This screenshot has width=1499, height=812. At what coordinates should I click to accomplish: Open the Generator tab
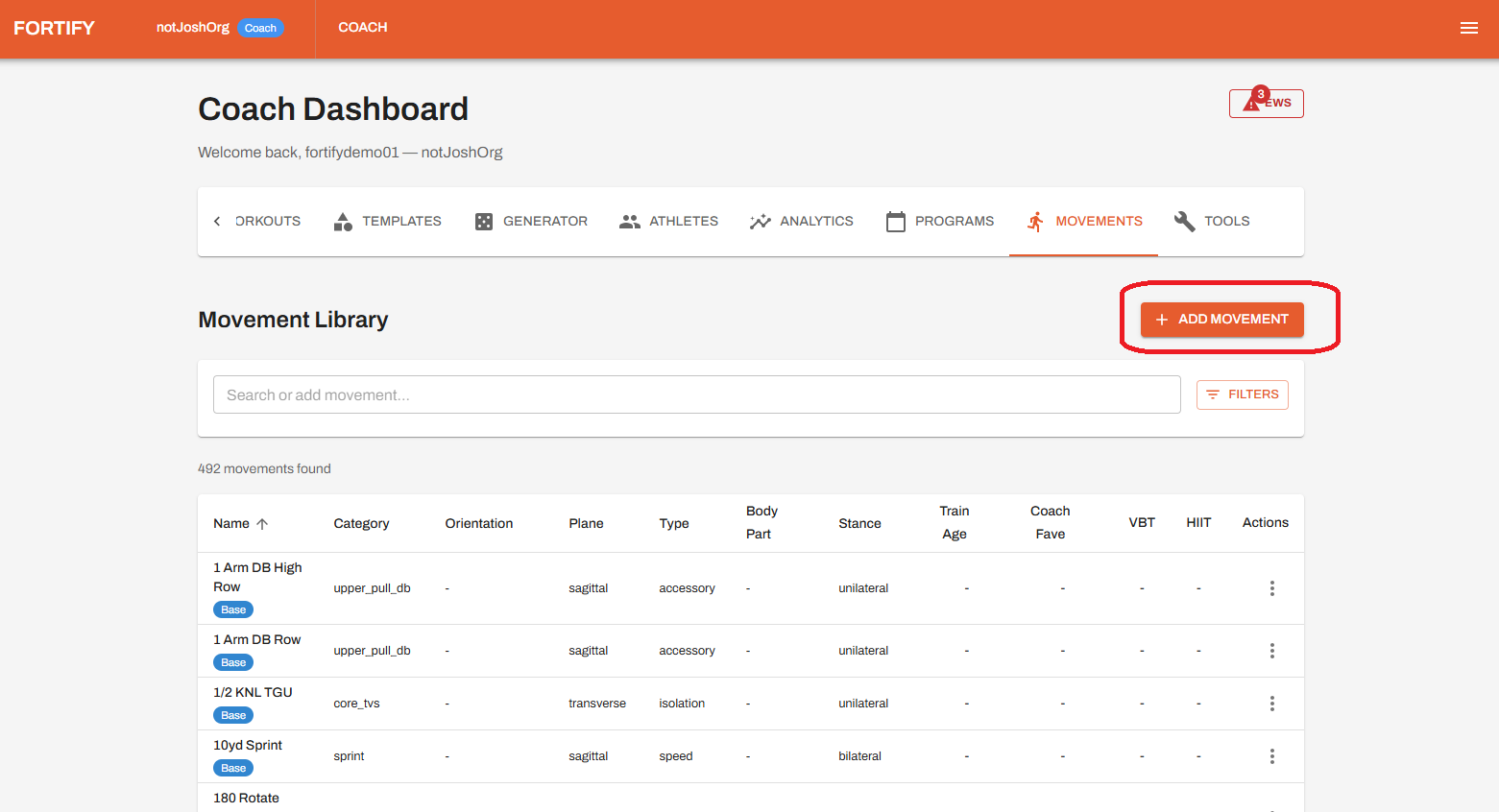tap(531, 222)
